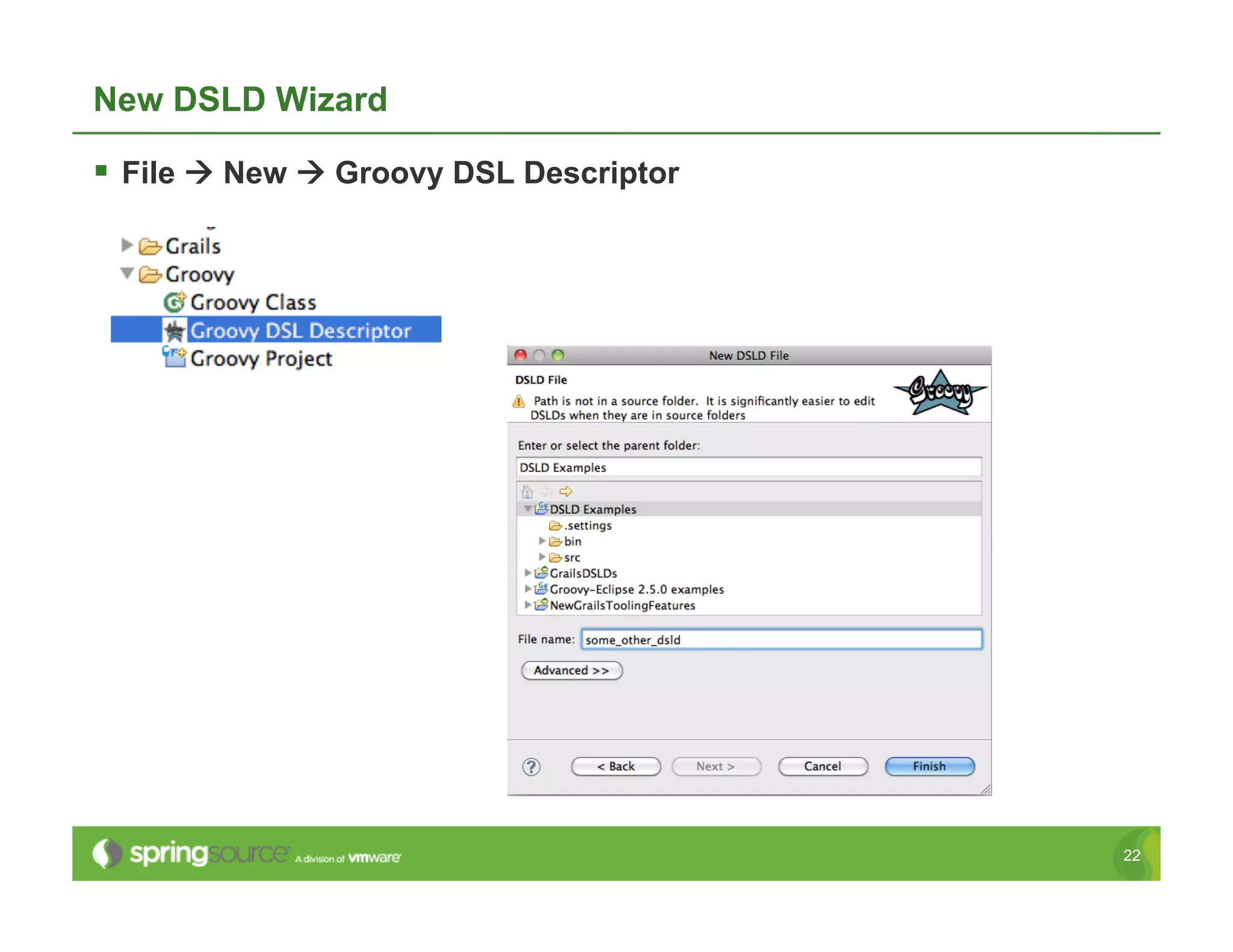Screen dimensions: 1233x952
Task: Click the Groovy Project icon
Action: 175,357
